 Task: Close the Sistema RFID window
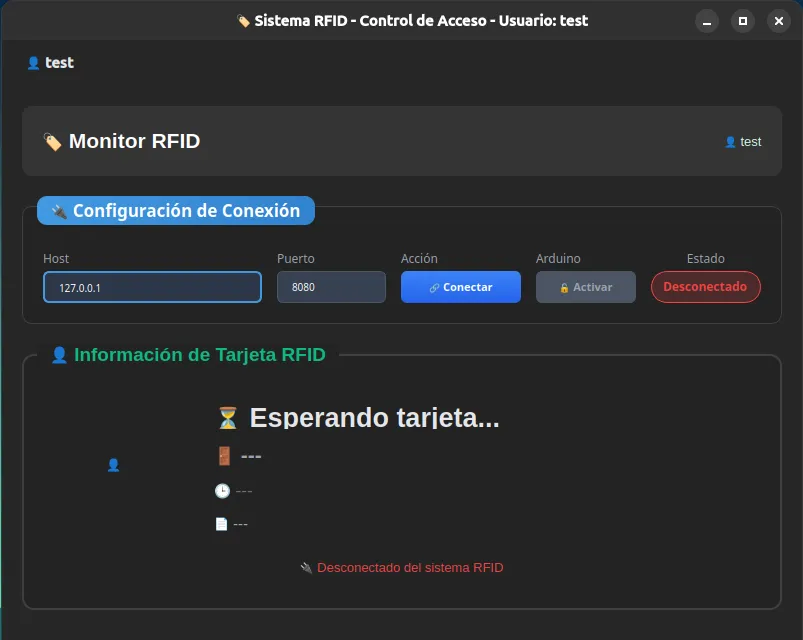pyautogui.click(x=779, y=21)
